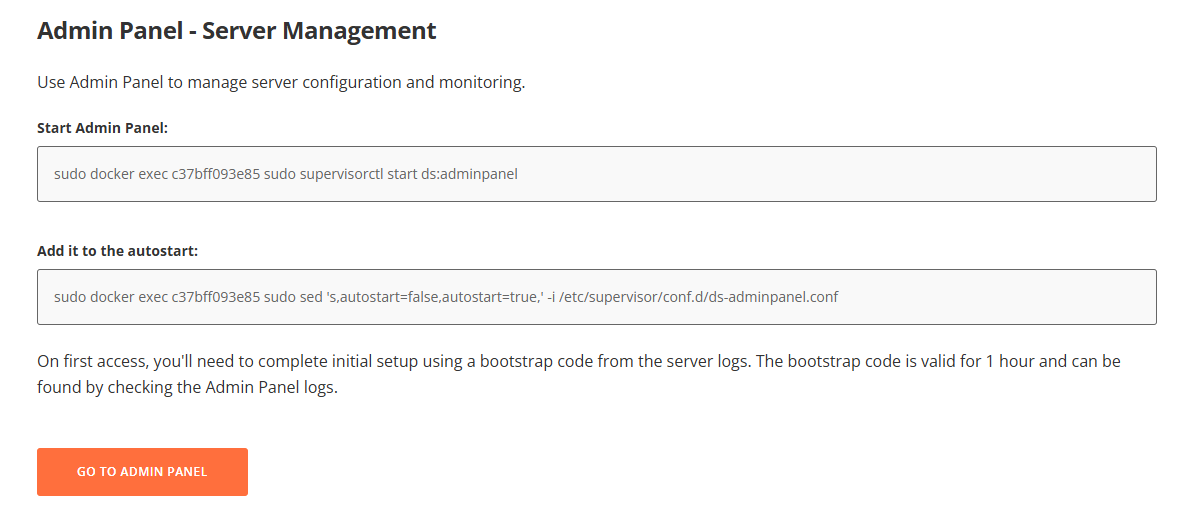Click container ID c37bff093e85 in start command
The width and height of the screenshot is (1192, 518).
tap(215, 174)
